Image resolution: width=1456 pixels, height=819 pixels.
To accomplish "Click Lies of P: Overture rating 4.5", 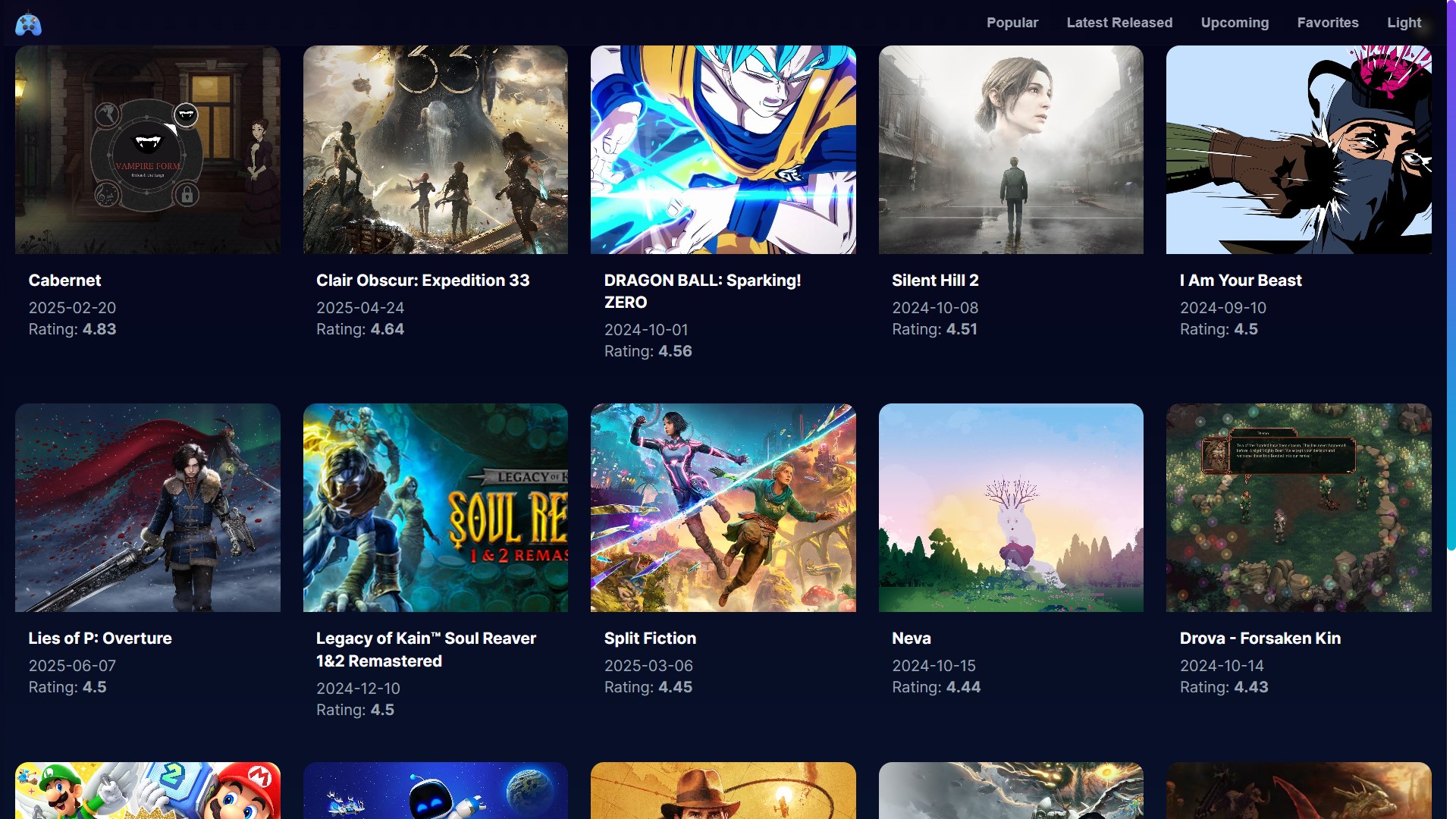I will (67, 687).
